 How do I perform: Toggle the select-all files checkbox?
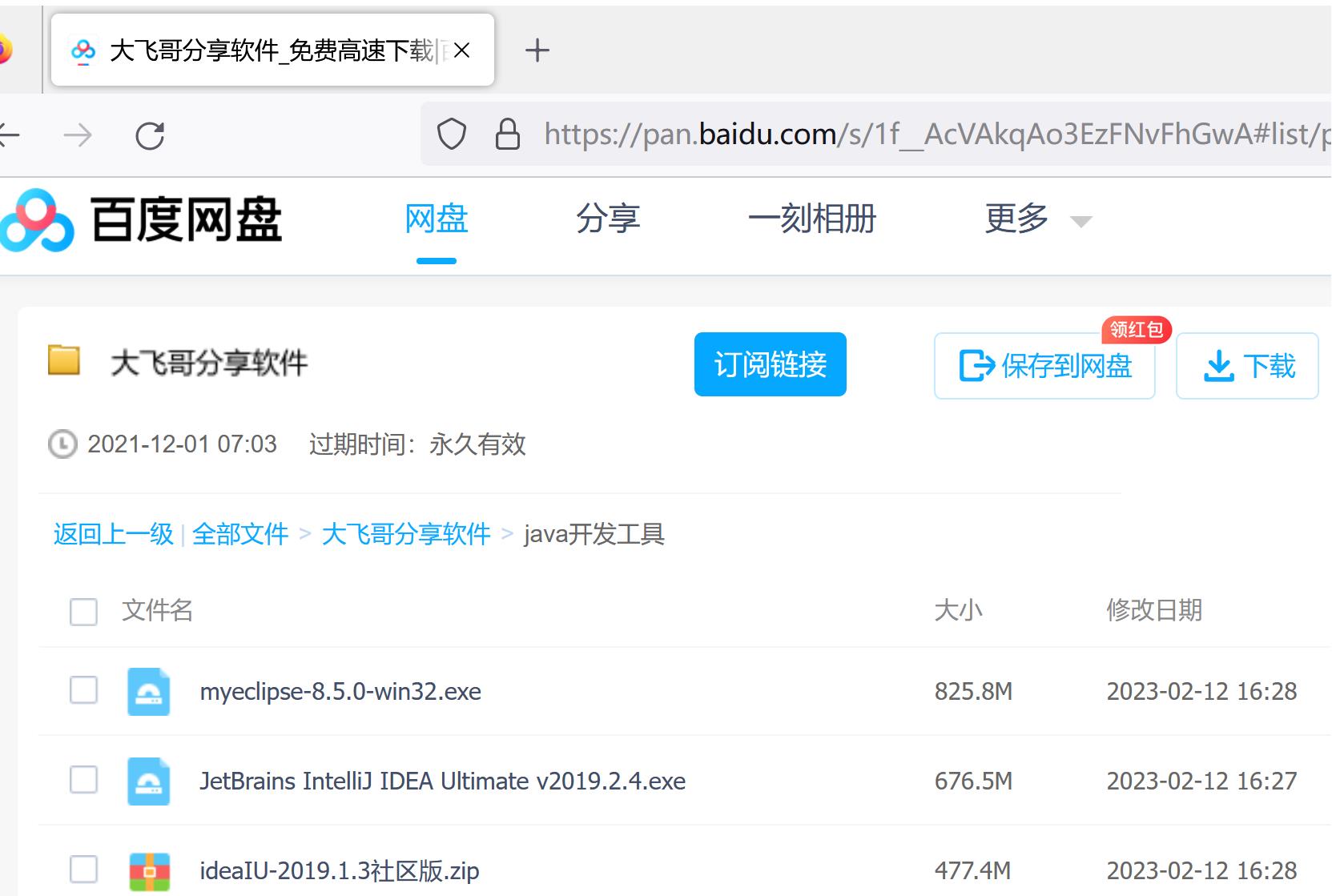[83, 612]
